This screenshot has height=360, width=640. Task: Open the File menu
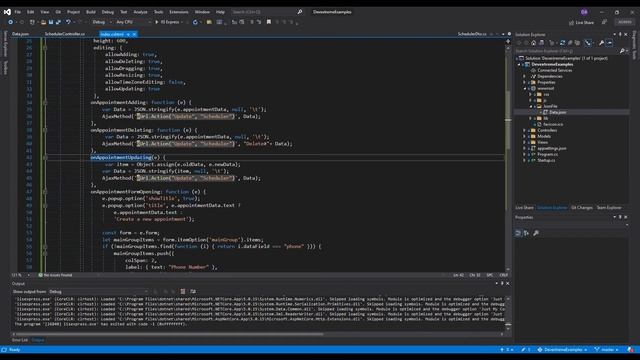pos(18,12)
